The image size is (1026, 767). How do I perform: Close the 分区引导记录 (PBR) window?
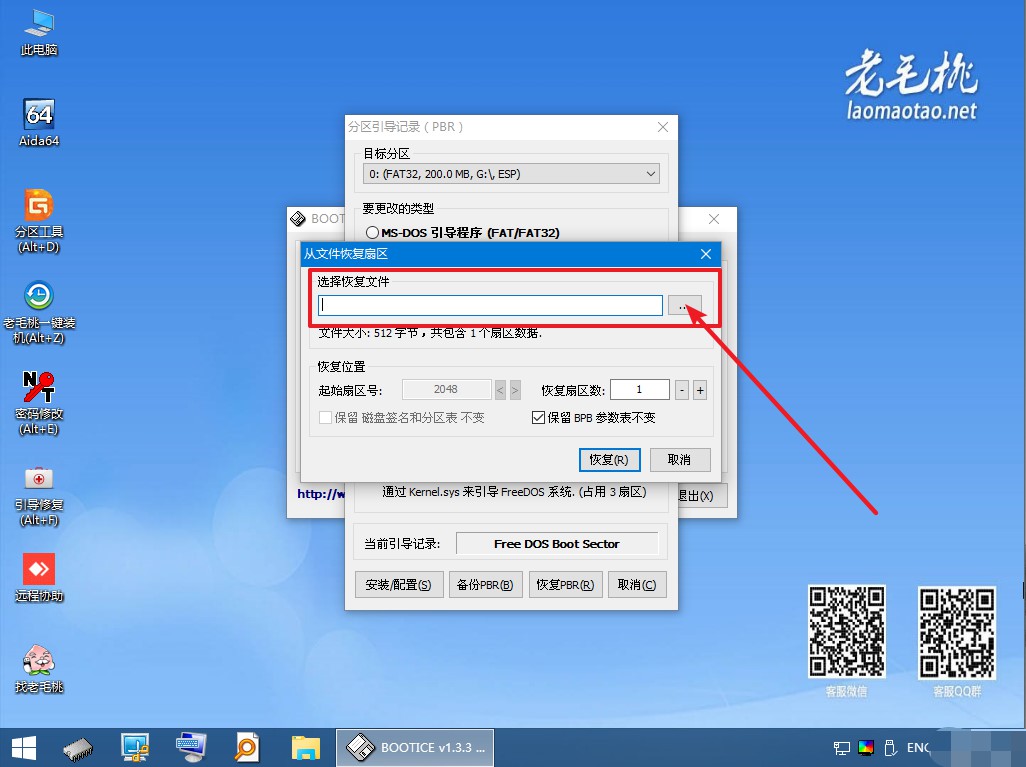click(663, 127)
